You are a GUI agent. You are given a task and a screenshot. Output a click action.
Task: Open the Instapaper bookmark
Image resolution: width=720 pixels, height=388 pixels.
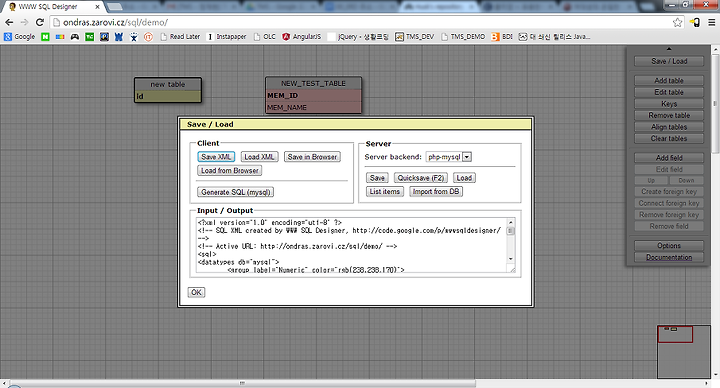[x=226, y=37]
